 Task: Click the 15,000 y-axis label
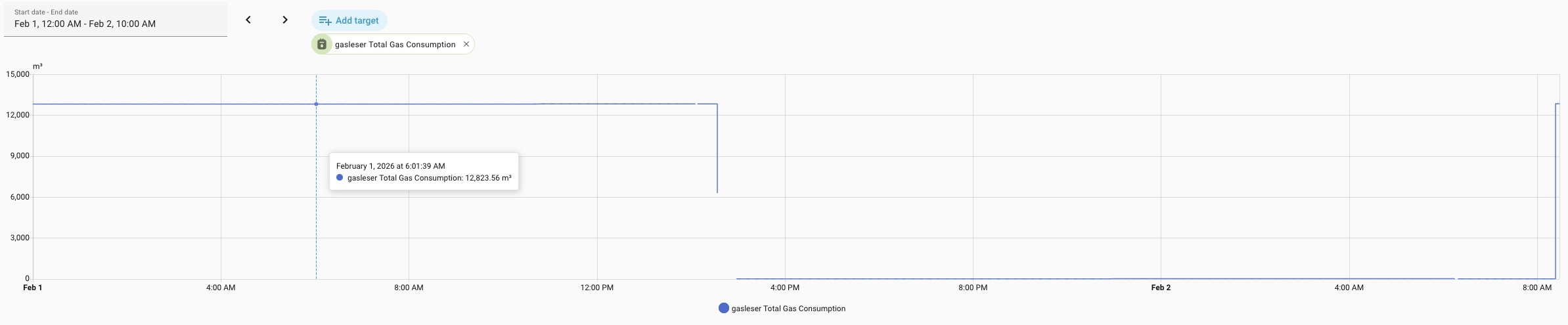coord(18,74)
